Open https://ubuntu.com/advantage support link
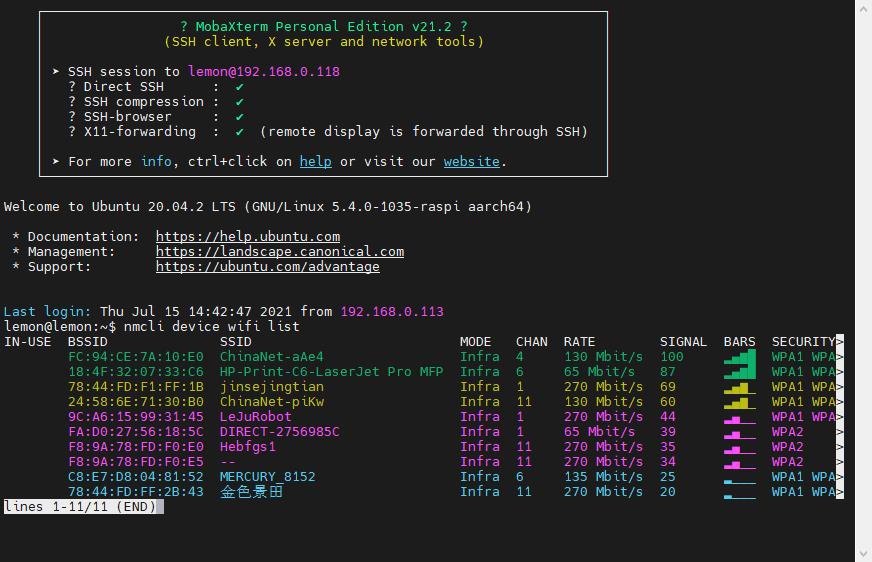872x562 pixels. pyautogui.click(x=267, y=266)
